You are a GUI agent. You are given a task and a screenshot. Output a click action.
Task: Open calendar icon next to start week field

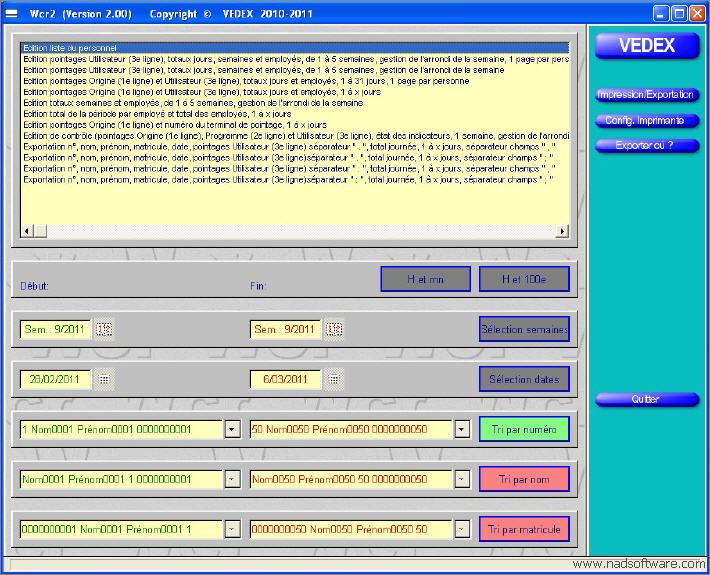[104, 329]
